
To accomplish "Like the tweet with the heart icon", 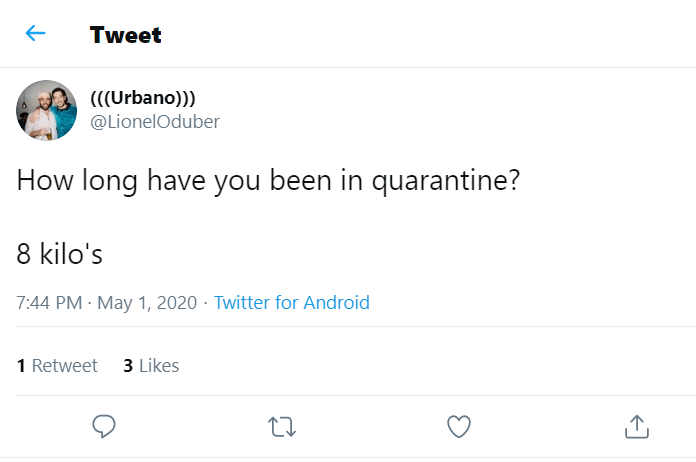I will pos(458,427).
